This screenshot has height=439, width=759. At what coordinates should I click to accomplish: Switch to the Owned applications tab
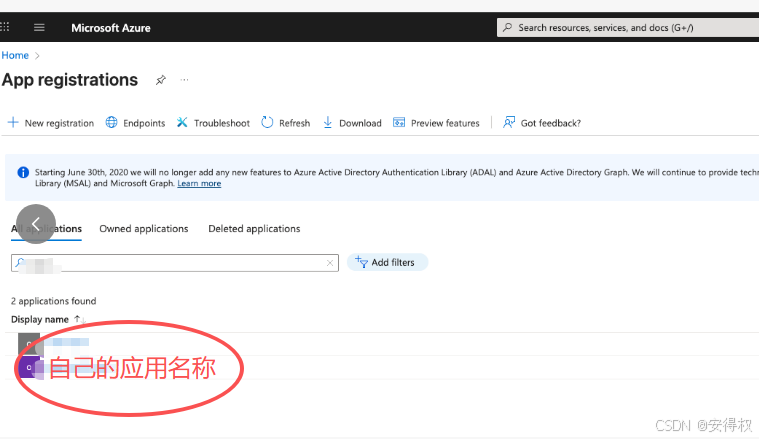pyautogui.click(x=144, y=228)
